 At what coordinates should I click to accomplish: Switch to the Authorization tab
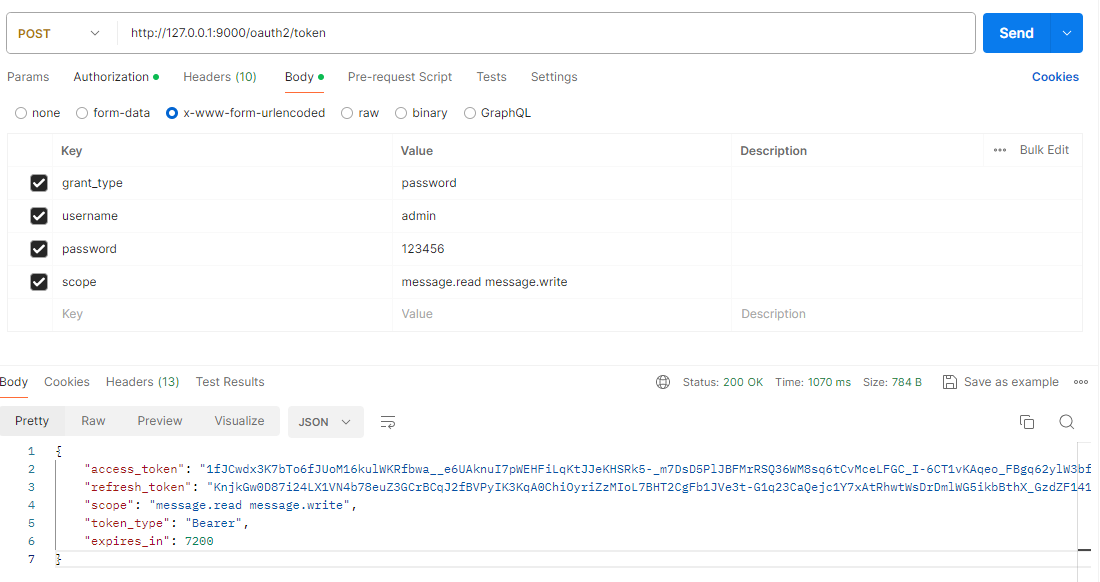coord(111,77)
